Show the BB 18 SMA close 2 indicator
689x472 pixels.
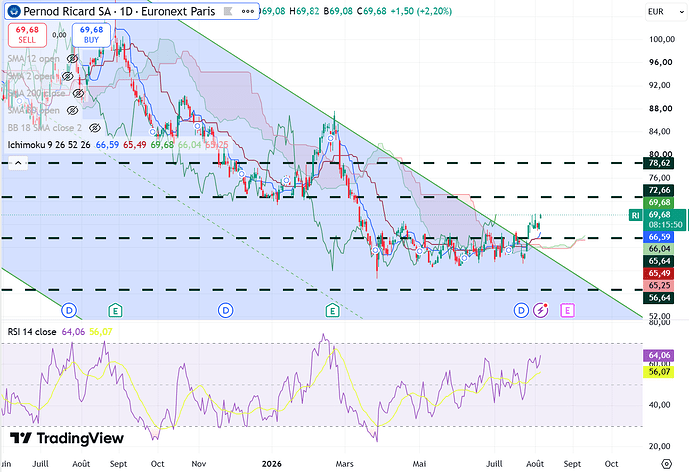point(94,128)
